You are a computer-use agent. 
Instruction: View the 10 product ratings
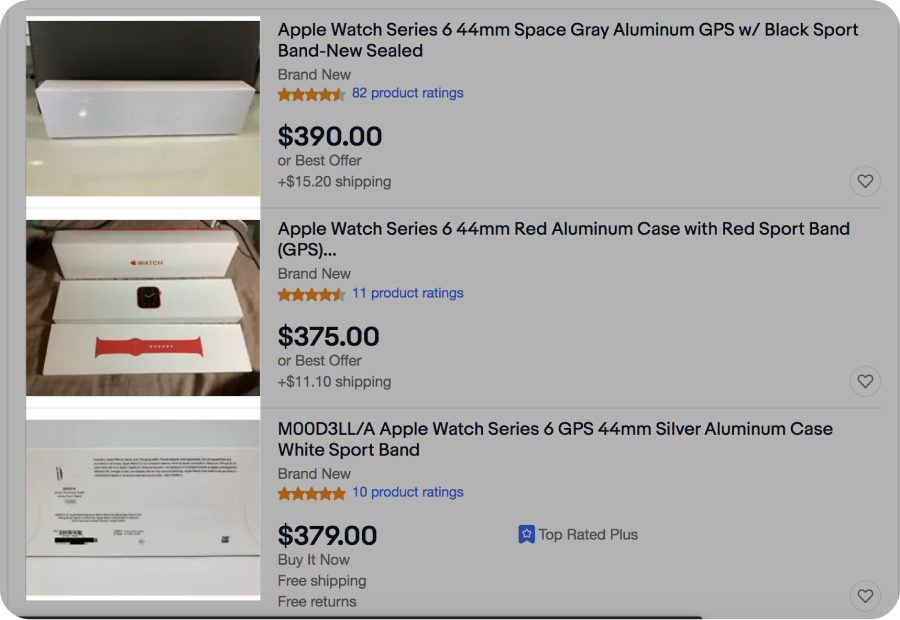coord(407,492)
